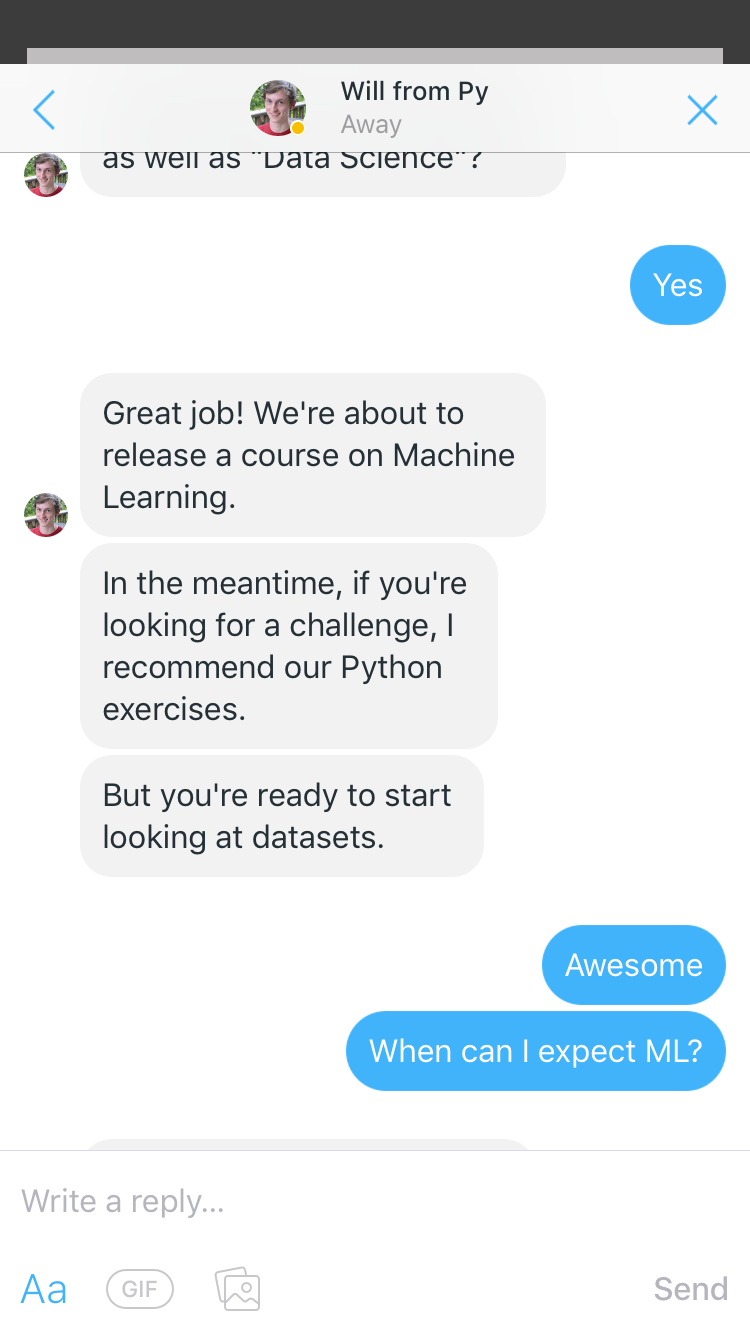Tap the partial 'as well as Data Science' message
This screenshot has width=750, height=1334.
click(x=322, y=172)
